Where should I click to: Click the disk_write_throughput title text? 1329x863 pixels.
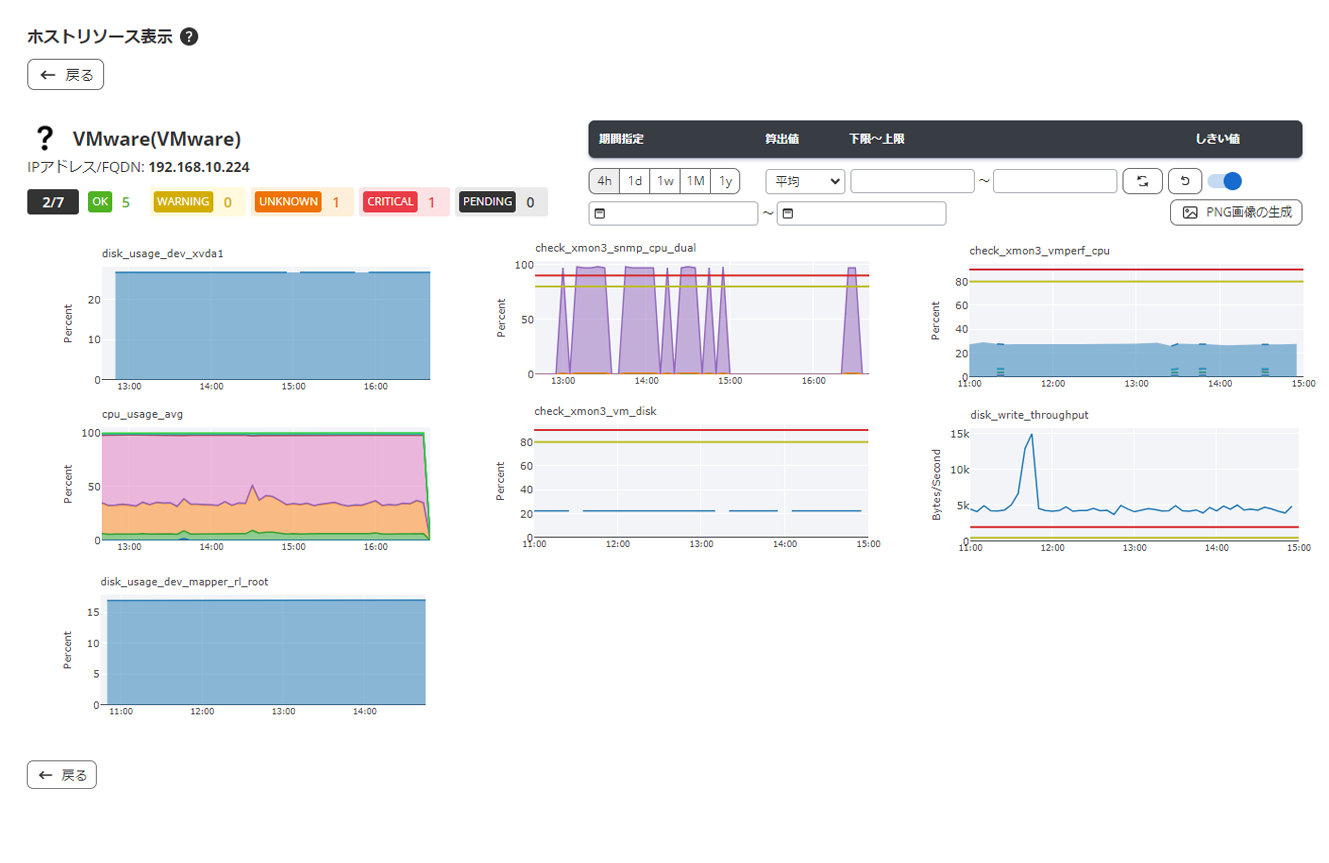[x=1030, y=414]
